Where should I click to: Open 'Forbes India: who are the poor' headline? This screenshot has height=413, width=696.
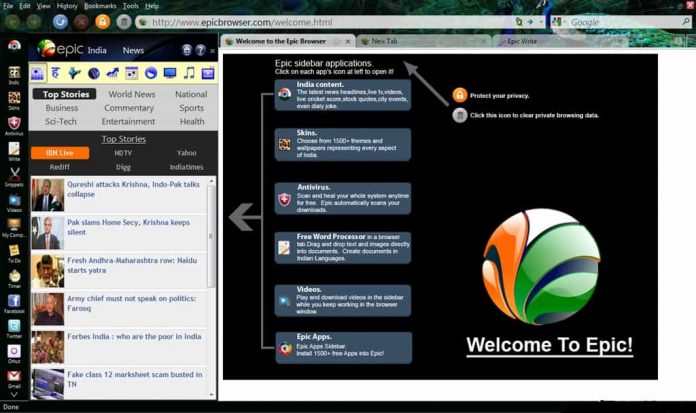(134, 337)
